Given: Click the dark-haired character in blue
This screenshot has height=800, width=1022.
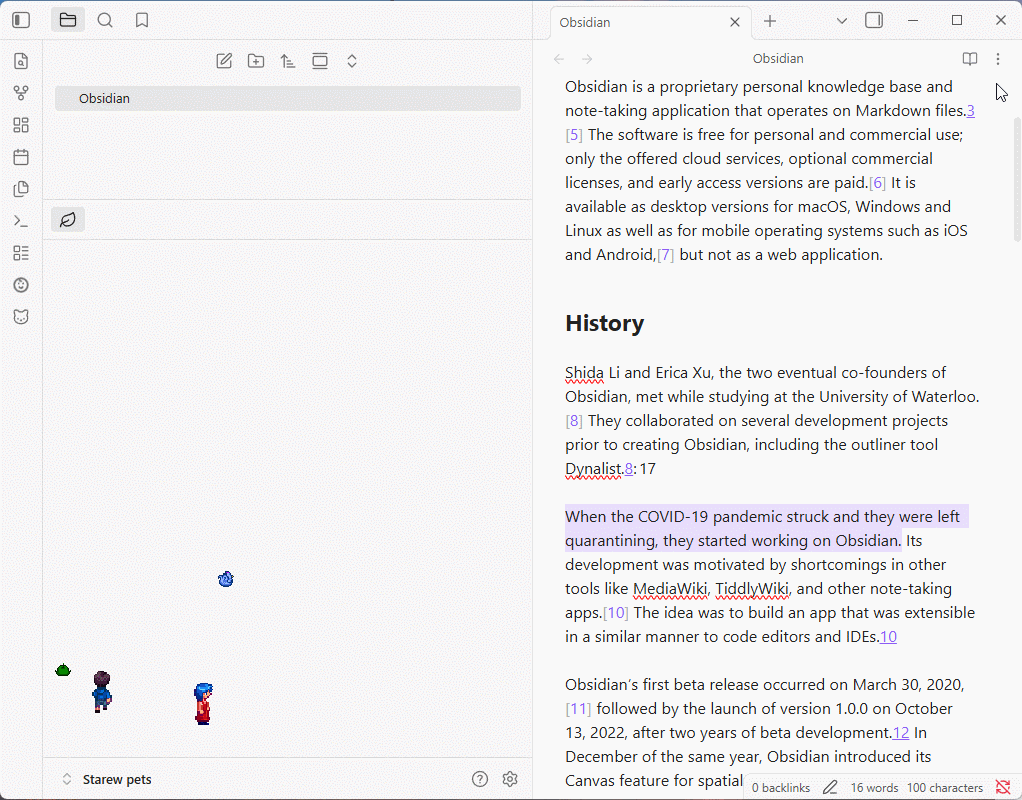Looking at the screenshot, I should tap(102, 691).
